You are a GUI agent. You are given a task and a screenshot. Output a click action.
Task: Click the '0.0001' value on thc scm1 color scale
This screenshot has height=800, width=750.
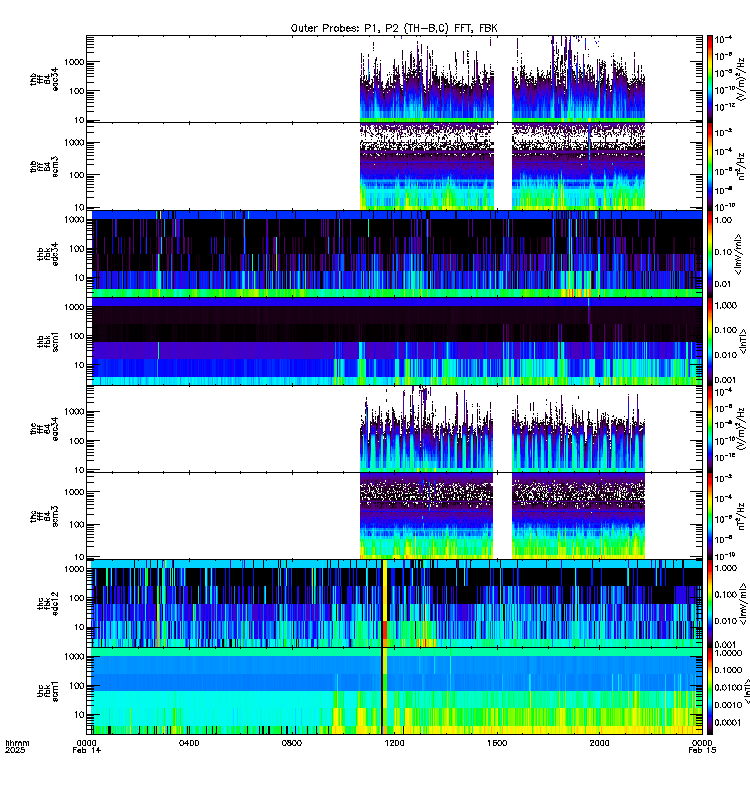pyautogui.click(x=728, y=722)
